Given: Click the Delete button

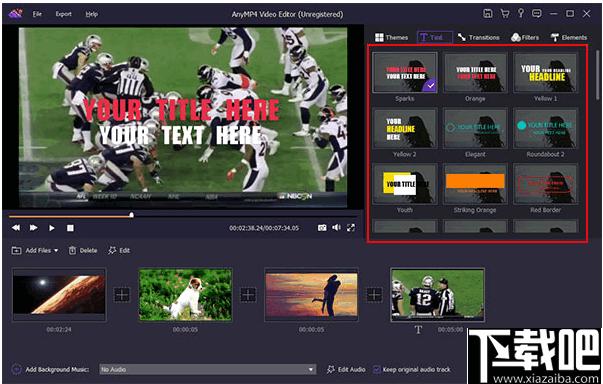Looking at the screenshot, I should pos(83,251).
